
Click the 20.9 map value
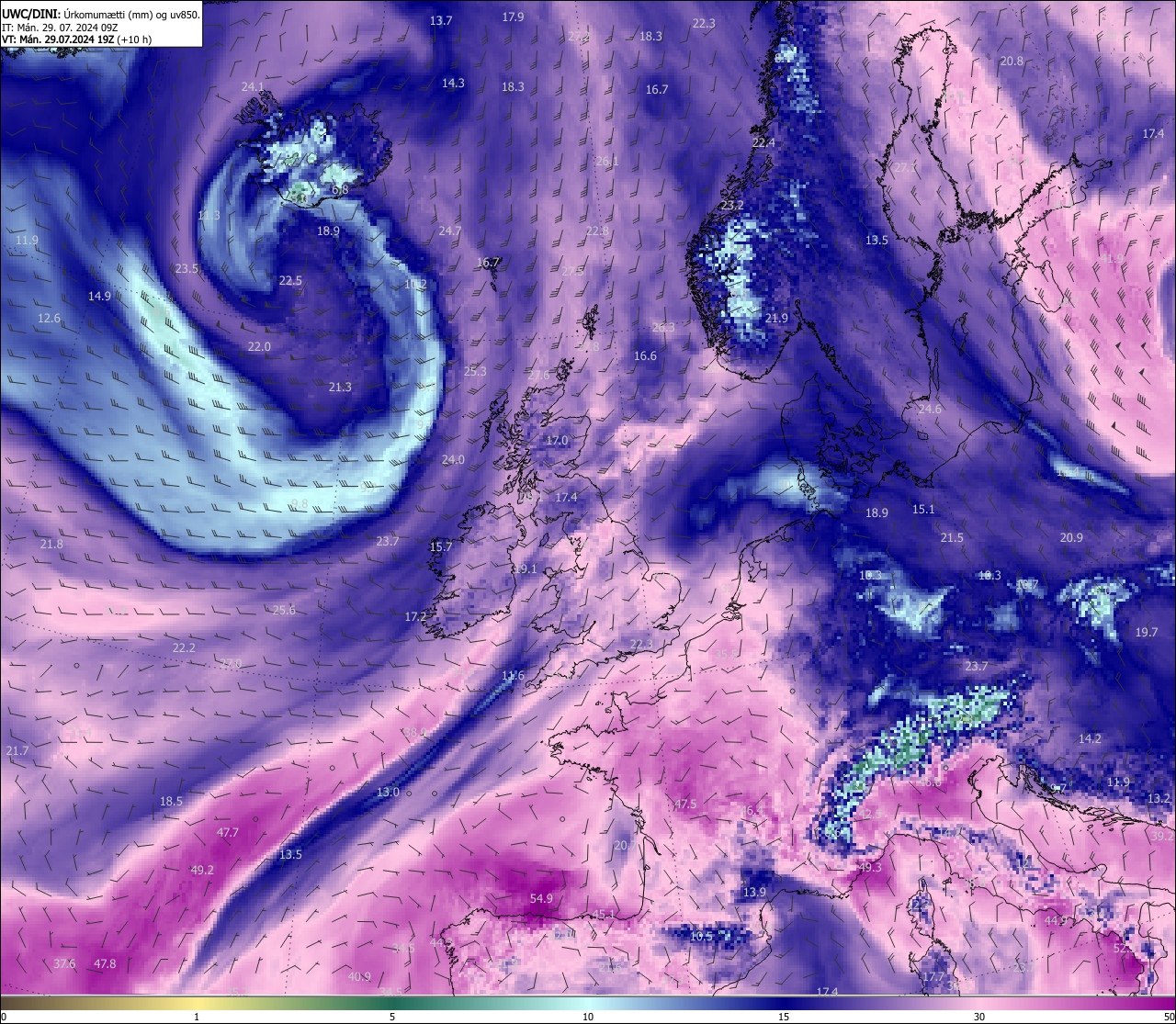pos(1071,537)
